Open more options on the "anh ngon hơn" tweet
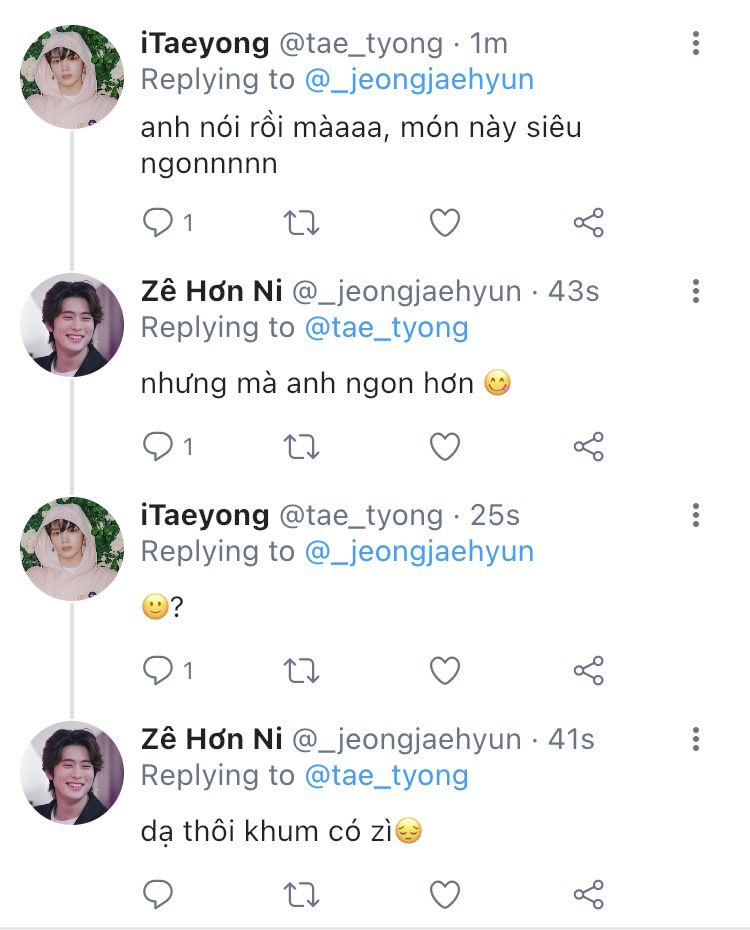This screenshot has width=750, height=930. [x=696, y=291]
